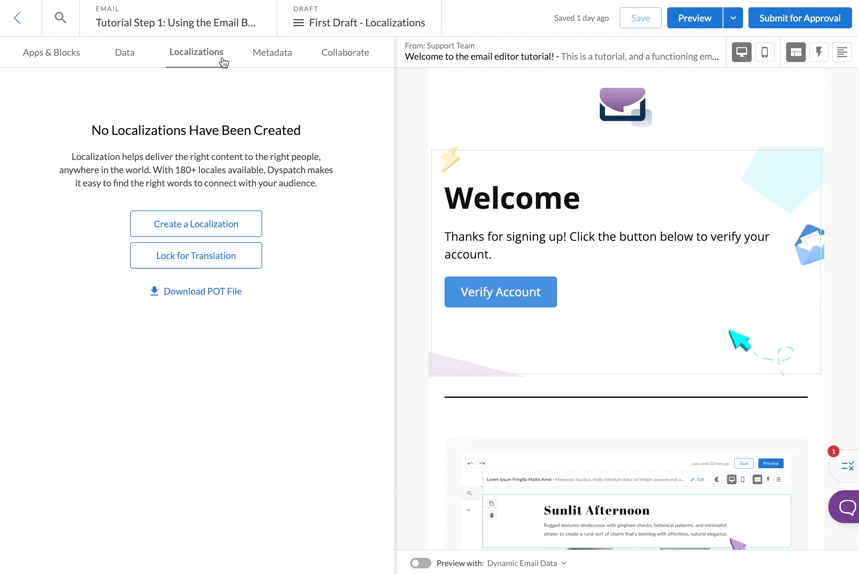Open the draft menu hamburger icon
The width and height of the screenshot is (859, 574).
pos(298,23)
